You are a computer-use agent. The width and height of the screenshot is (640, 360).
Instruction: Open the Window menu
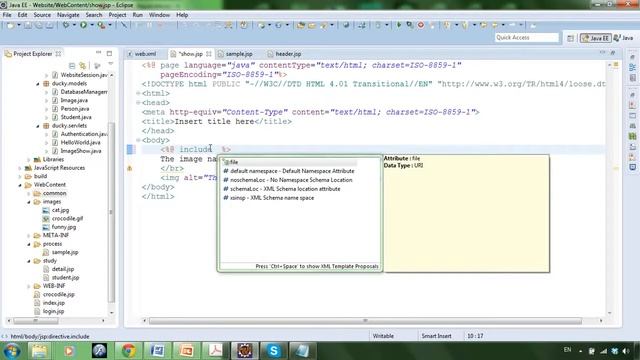pyautogui.click(x=159, y=15)
